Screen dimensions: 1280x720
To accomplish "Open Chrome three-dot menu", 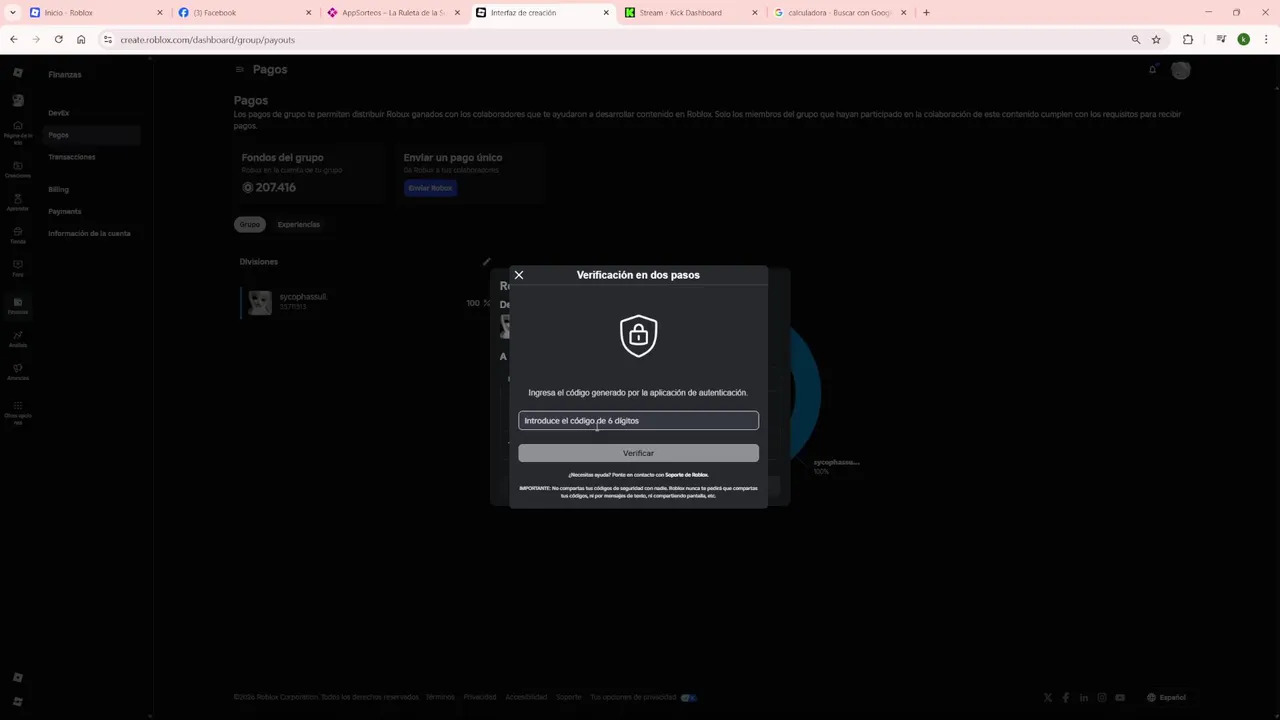I will (1266, 40).
